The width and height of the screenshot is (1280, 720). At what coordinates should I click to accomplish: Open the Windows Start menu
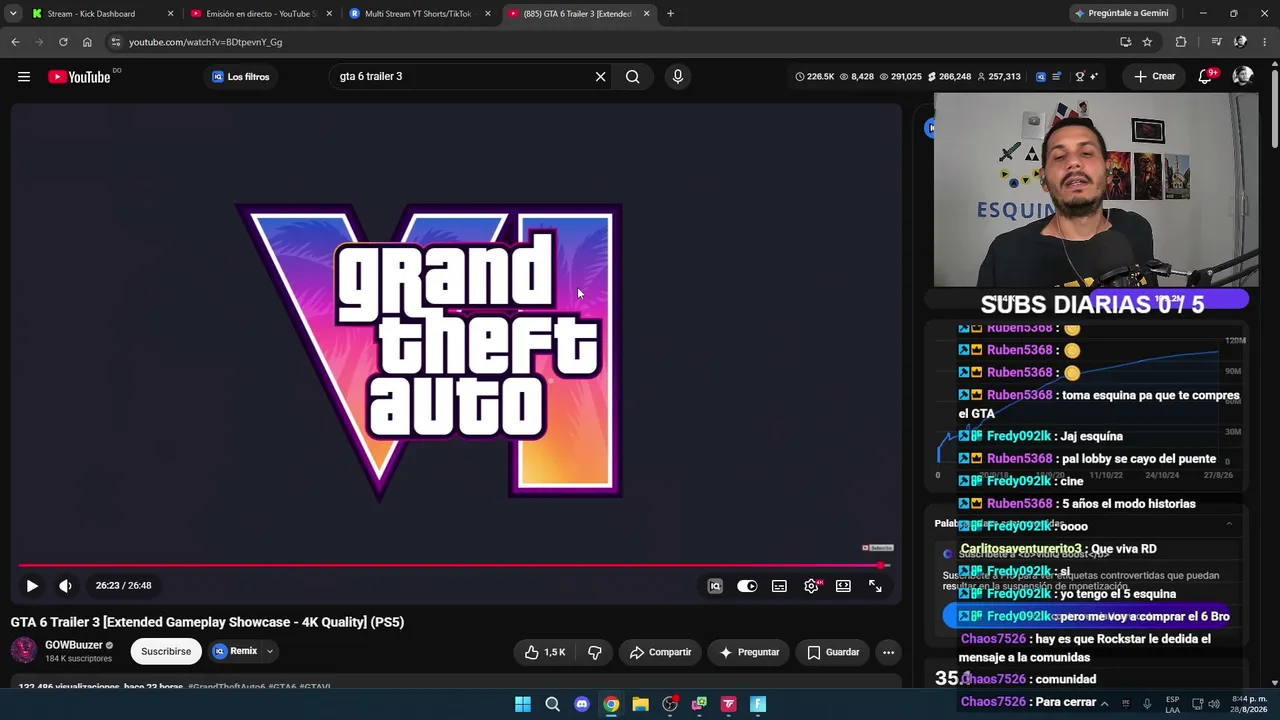[x=523, y=704]
